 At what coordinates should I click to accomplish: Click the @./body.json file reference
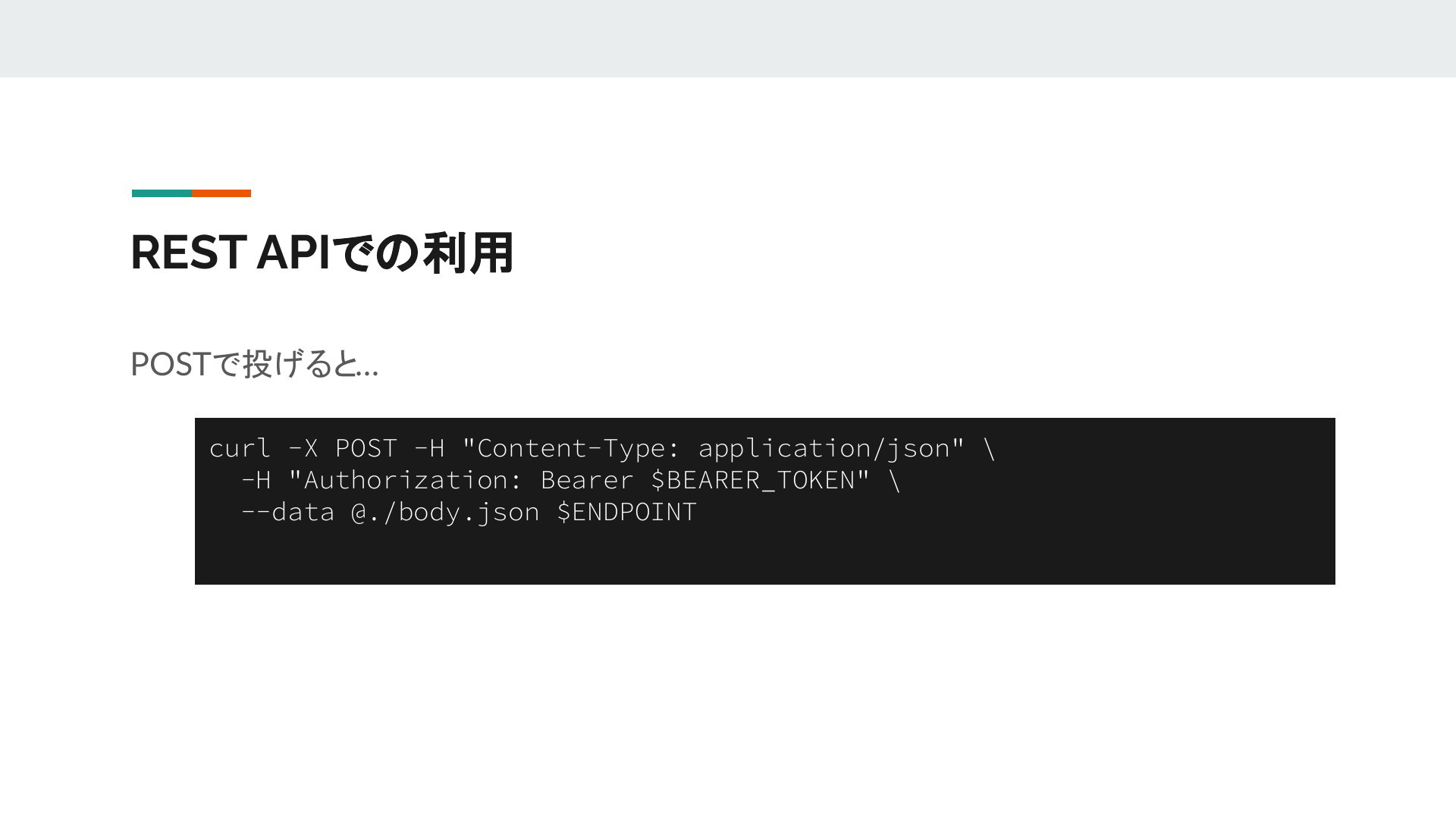pyautogui.click(x=445, y=513)
